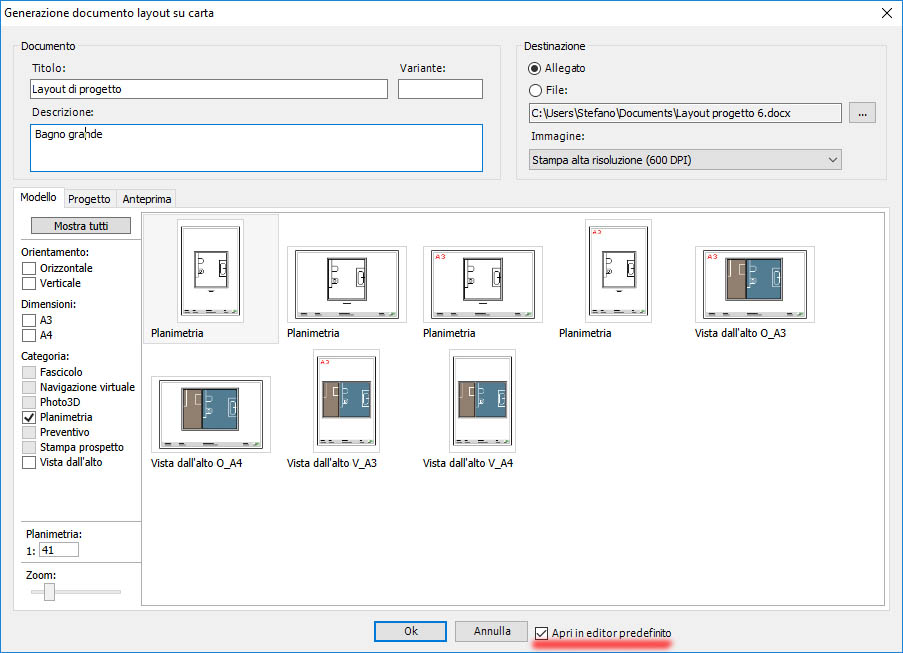Open the Immagine resolution dropdown
903x653 pixels.
[x=685, y=160]
